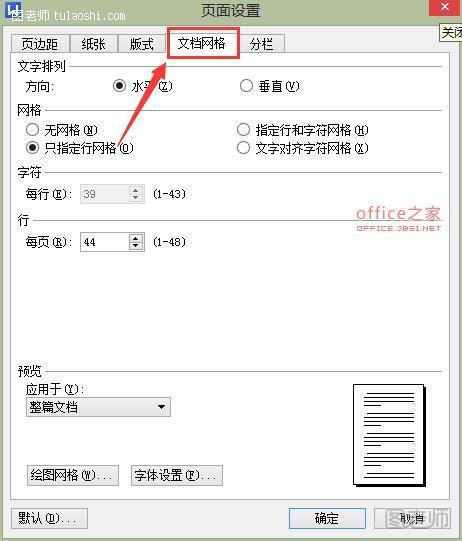This screenshot has width=462, height=541.
Task: Select 文字对齐字符网格 radio option
Action: coord(244,148)
